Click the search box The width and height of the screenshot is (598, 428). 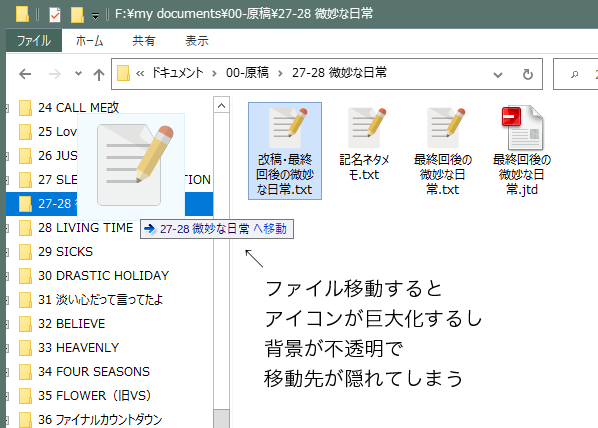click(575, 74)
